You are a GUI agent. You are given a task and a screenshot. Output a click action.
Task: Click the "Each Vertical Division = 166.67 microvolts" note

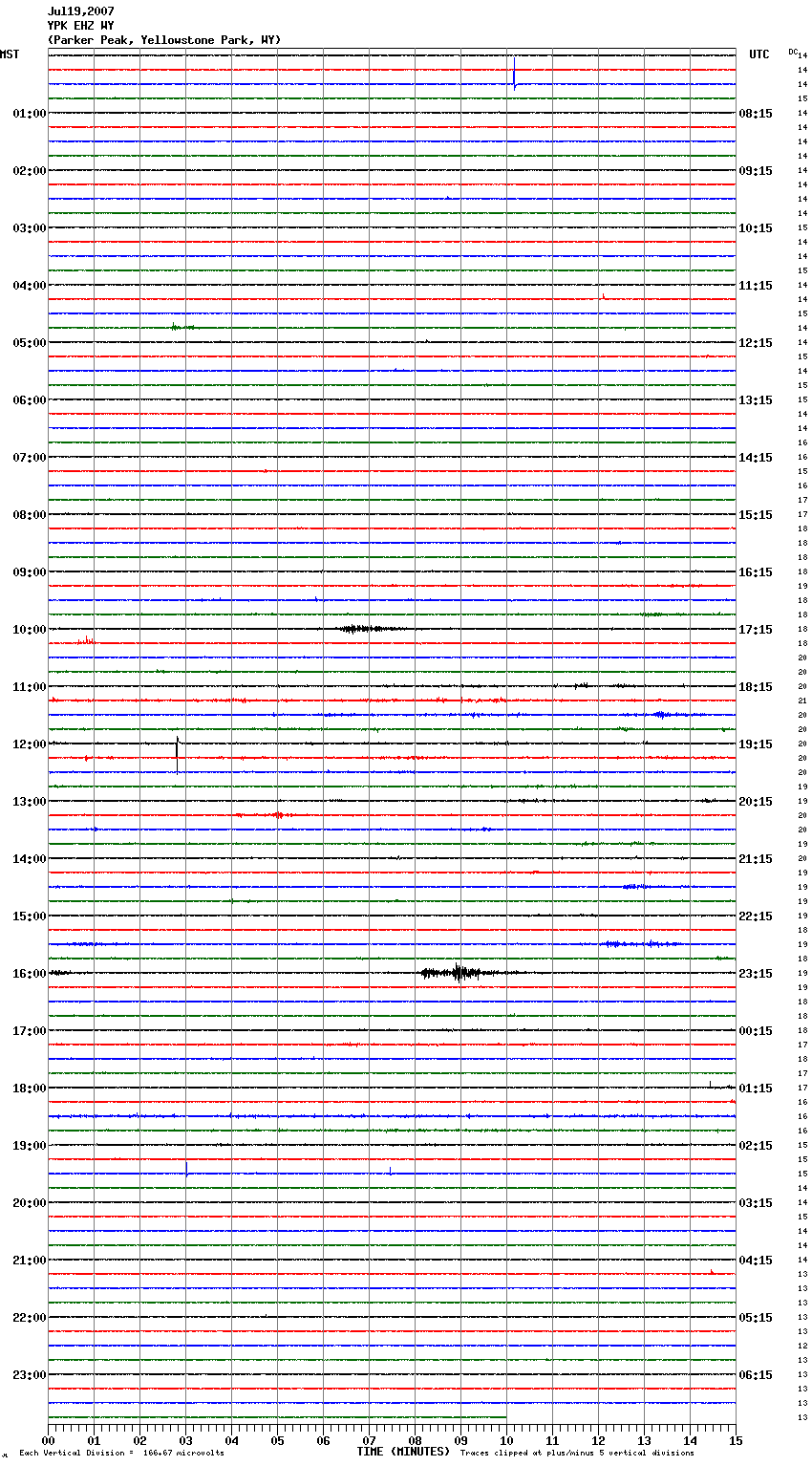point(121,1454)
